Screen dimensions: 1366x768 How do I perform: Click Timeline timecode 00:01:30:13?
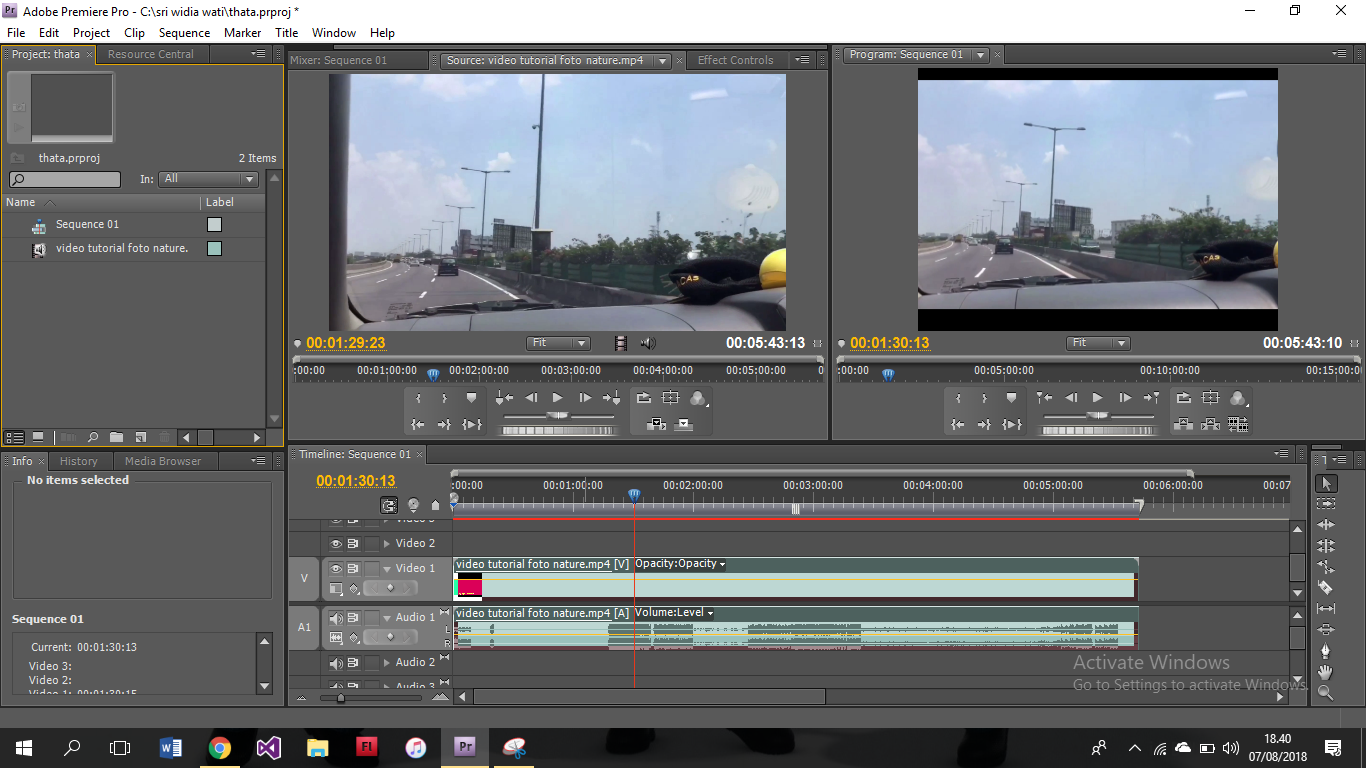click(x=356, y=481)
